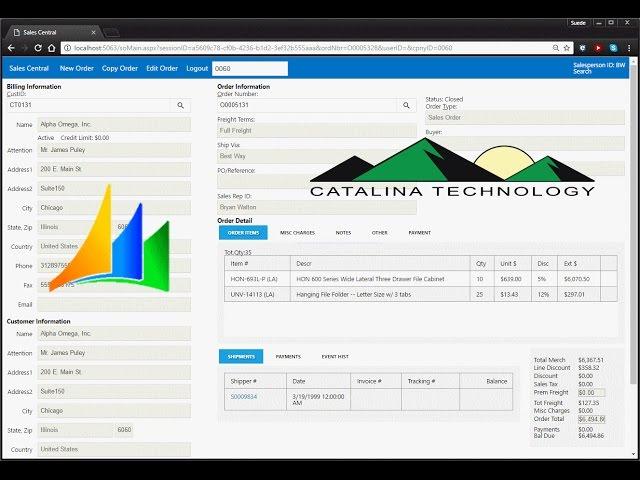The image size is (640, 480).
Task: Close the Sales Central browser tab
Action: (x=93, y=32)
